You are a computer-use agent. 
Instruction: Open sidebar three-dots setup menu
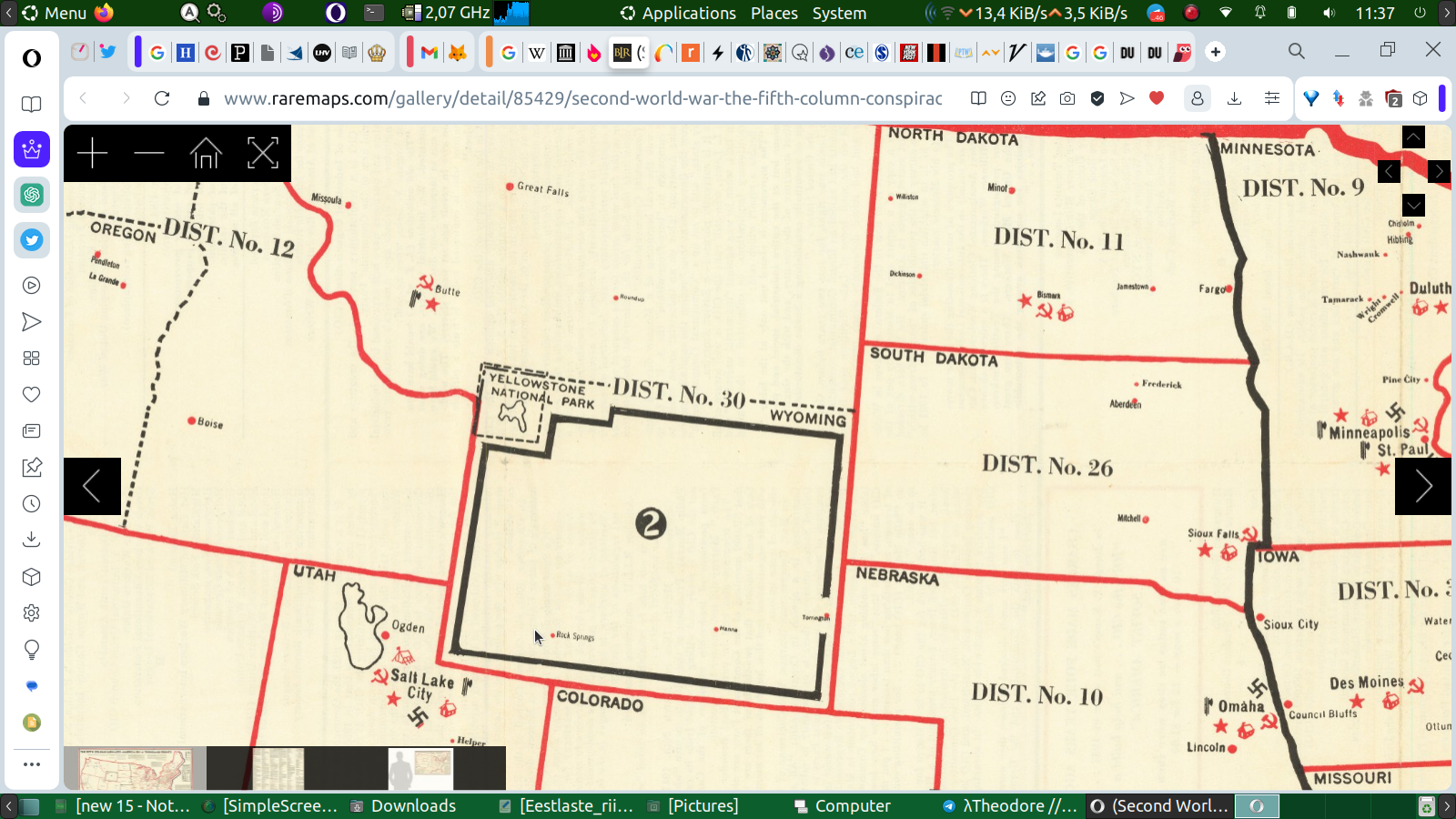pyautogui.click(x=32, y=764)
